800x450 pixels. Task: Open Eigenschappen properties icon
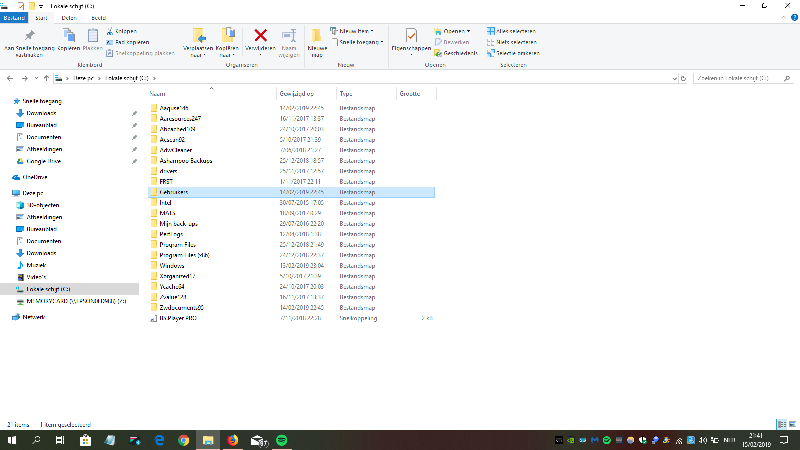[411, 40]
